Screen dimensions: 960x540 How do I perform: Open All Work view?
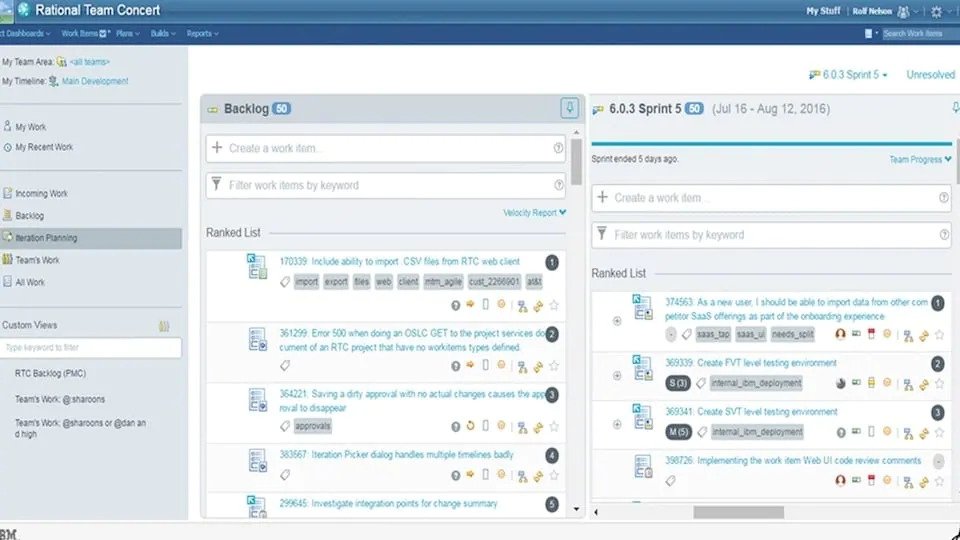click(29, 282)
